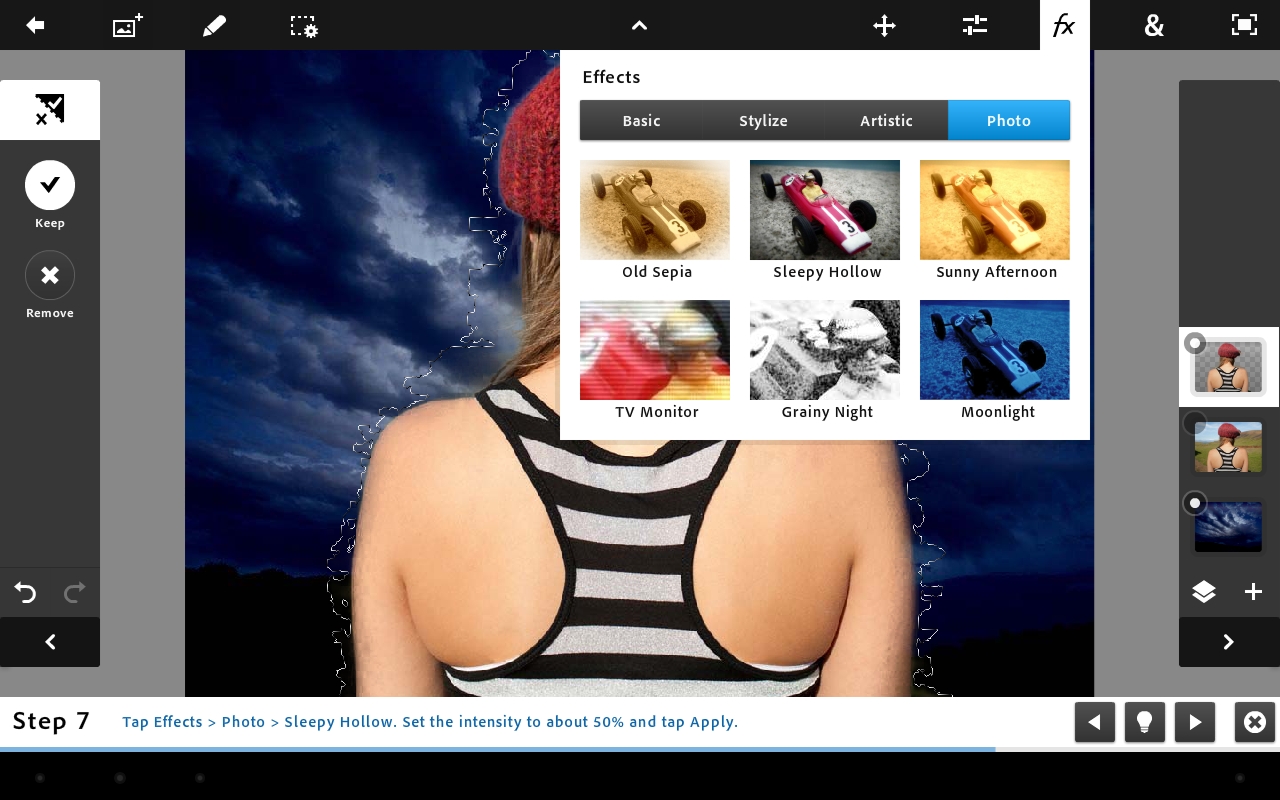Open the adjustments sliders tool

[x=975, y=25]
